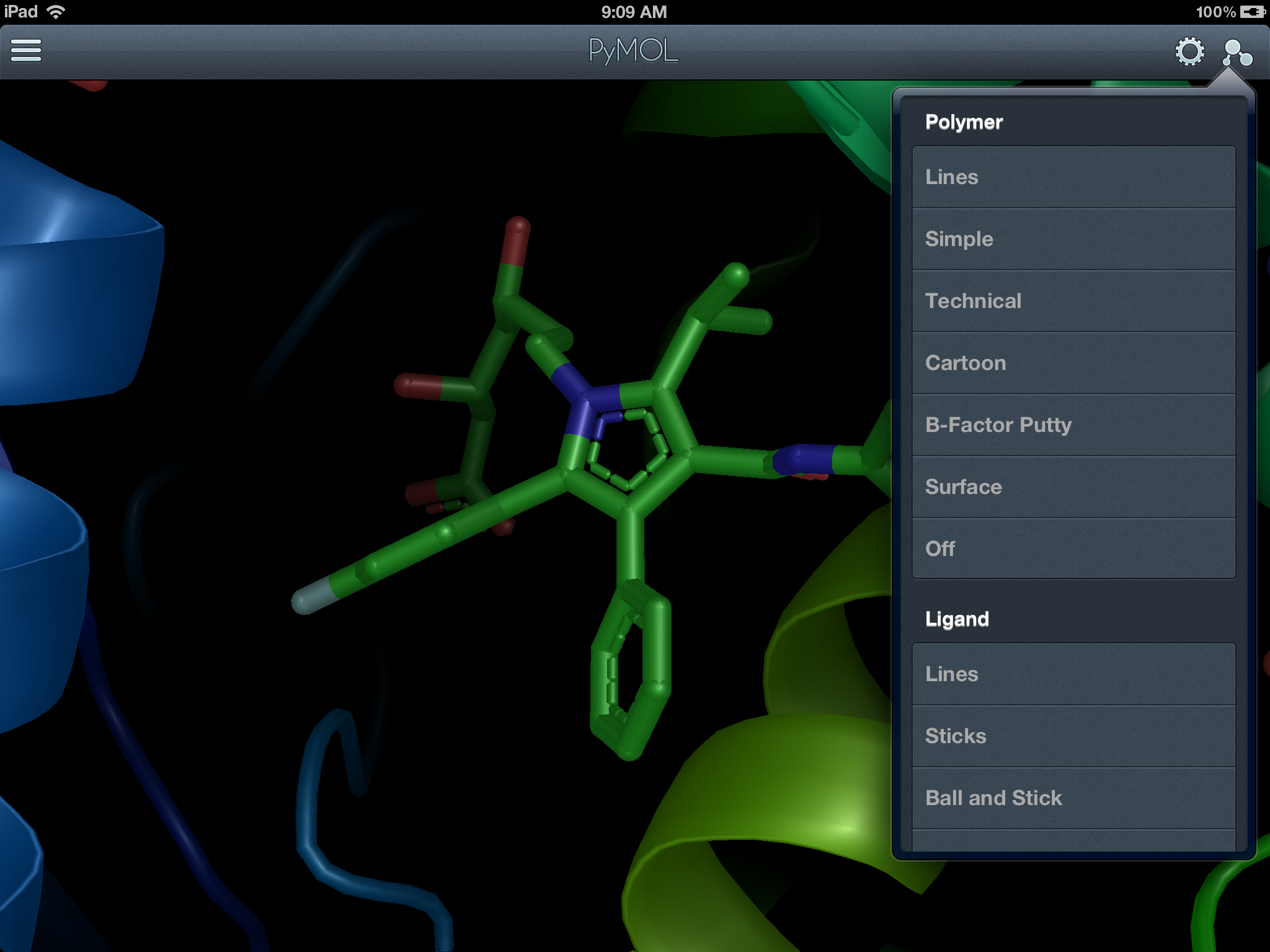Tap the PyMOL title text
The image size is (1270, 952).
pyautogui.click(x=633, y=51)
